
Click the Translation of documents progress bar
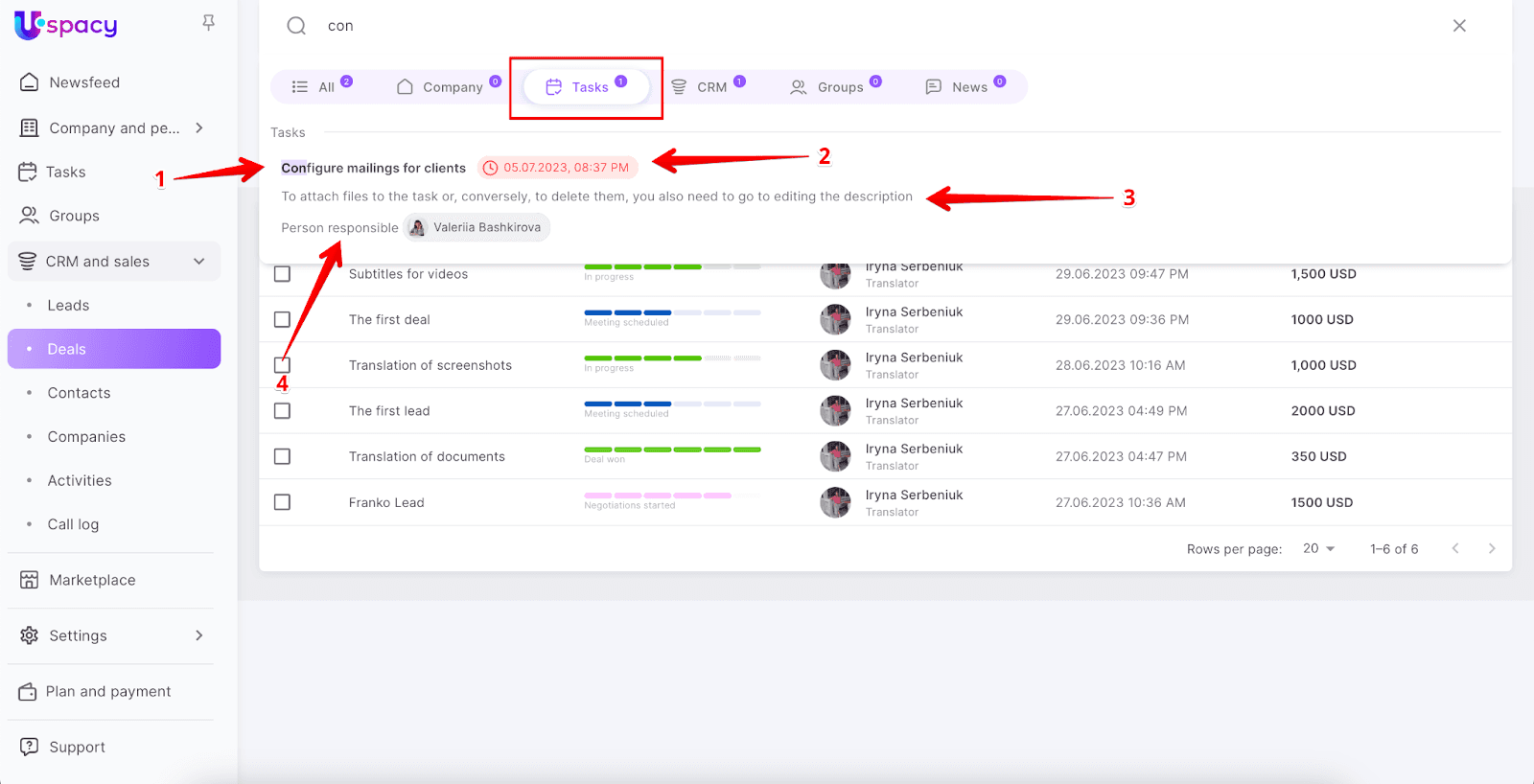click(x=672, y=450)
